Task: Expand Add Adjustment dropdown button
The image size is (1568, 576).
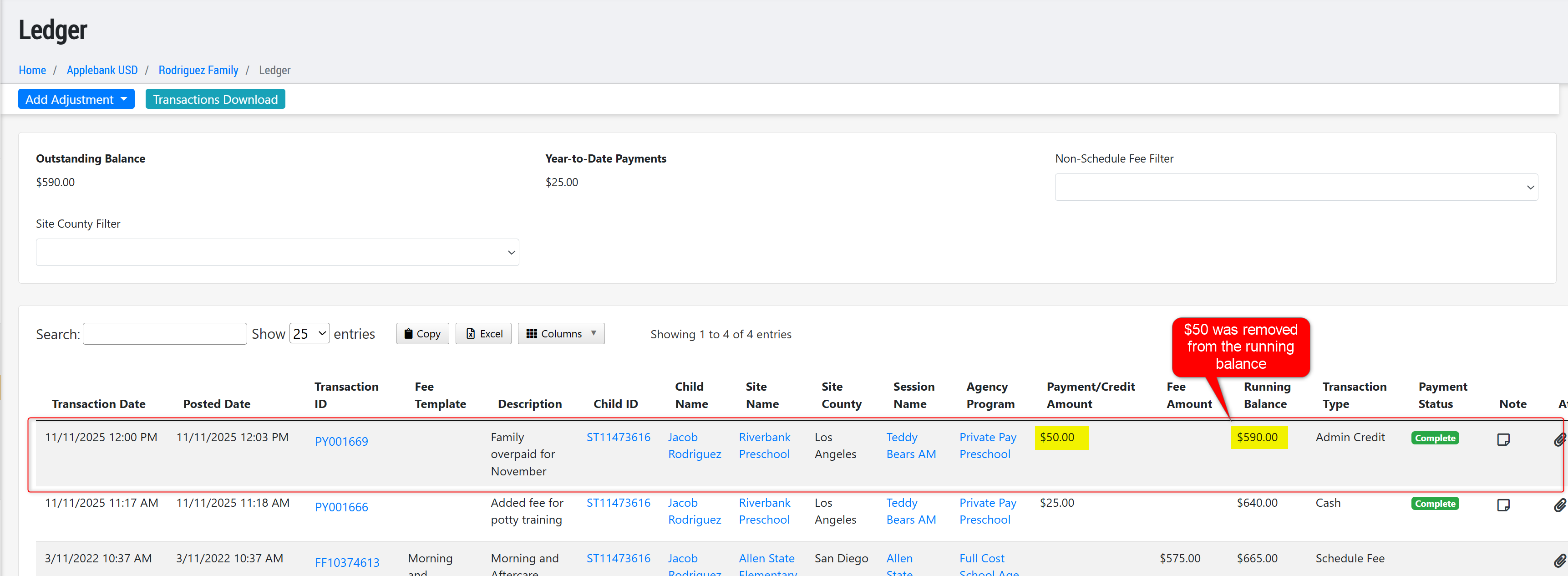Action: pos(76,99)
